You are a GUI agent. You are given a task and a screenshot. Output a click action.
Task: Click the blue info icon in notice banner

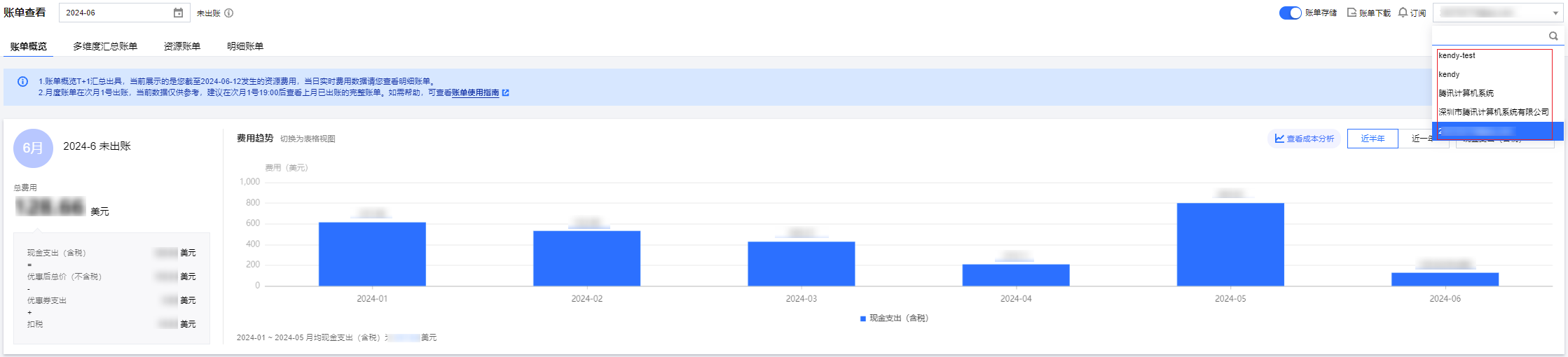pyautogui.click(x=22, y=81)
